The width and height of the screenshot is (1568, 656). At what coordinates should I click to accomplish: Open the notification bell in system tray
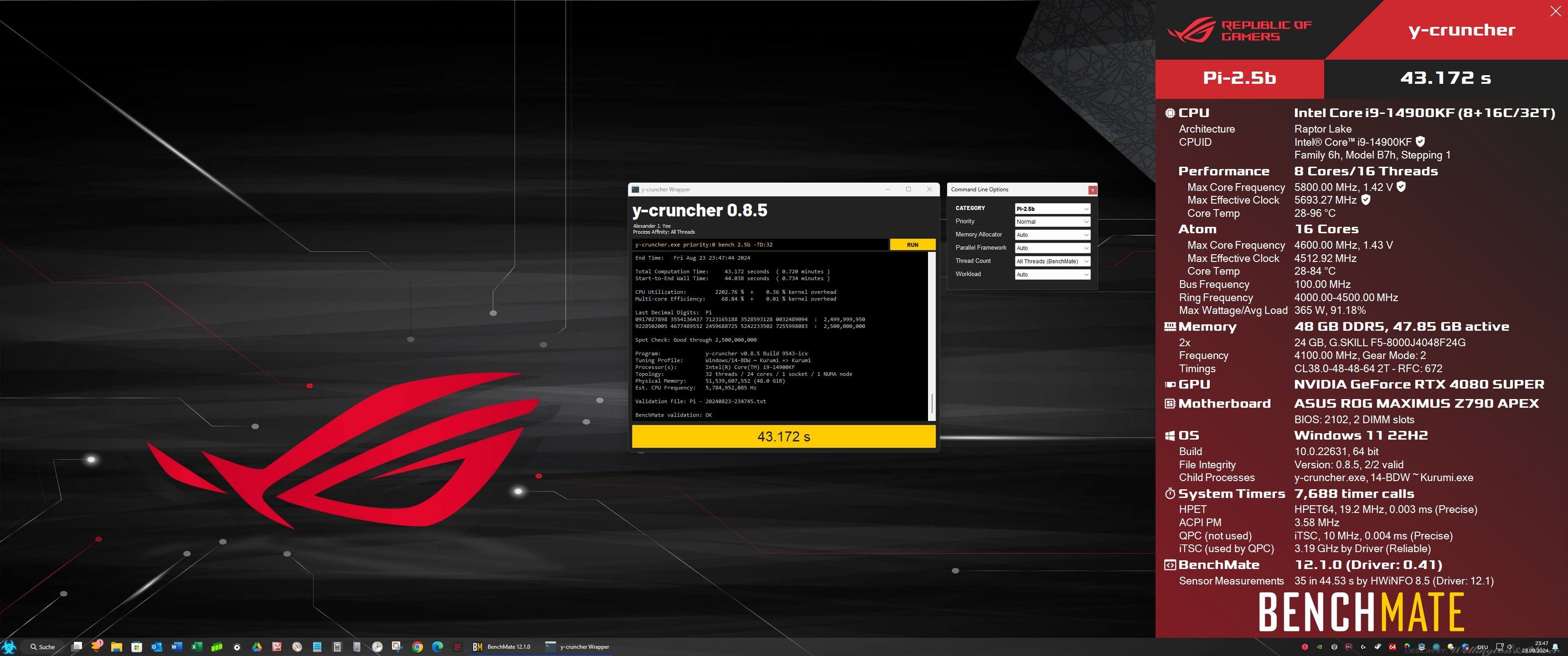click(1555, 647)
